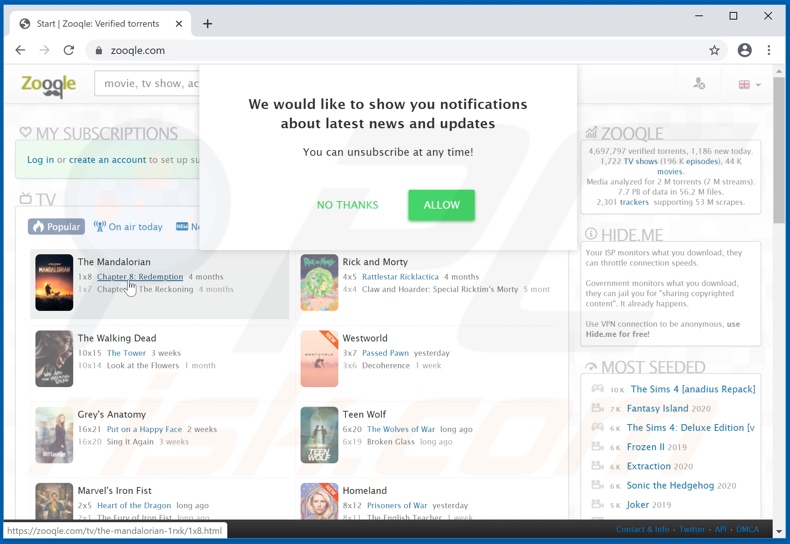Open Rick and Morty poster thumbnail
The image size is (790, 544).
click(x=319, y=283)
